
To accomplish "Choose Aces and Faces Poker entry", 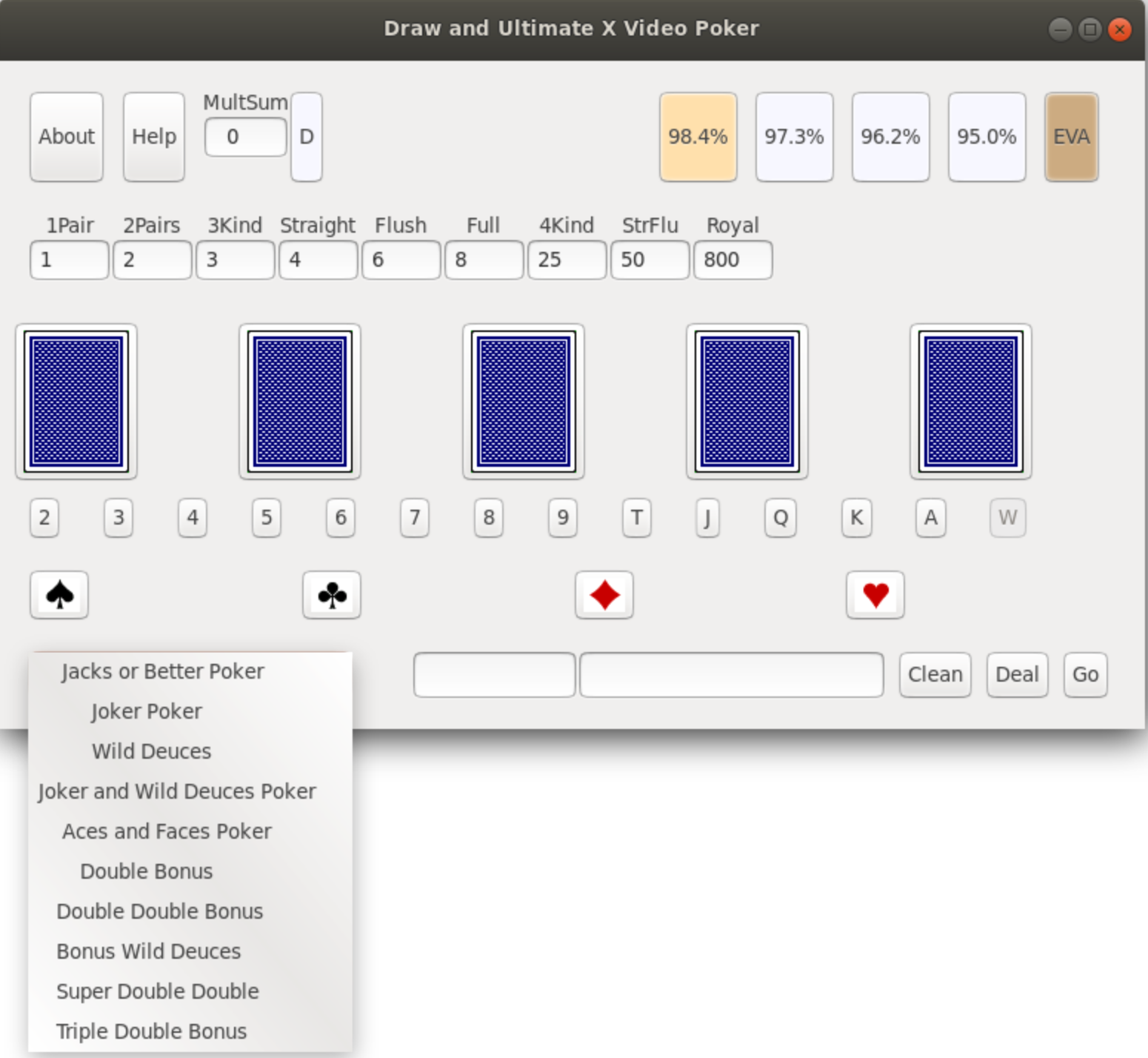I will click(x=167, y=831).
